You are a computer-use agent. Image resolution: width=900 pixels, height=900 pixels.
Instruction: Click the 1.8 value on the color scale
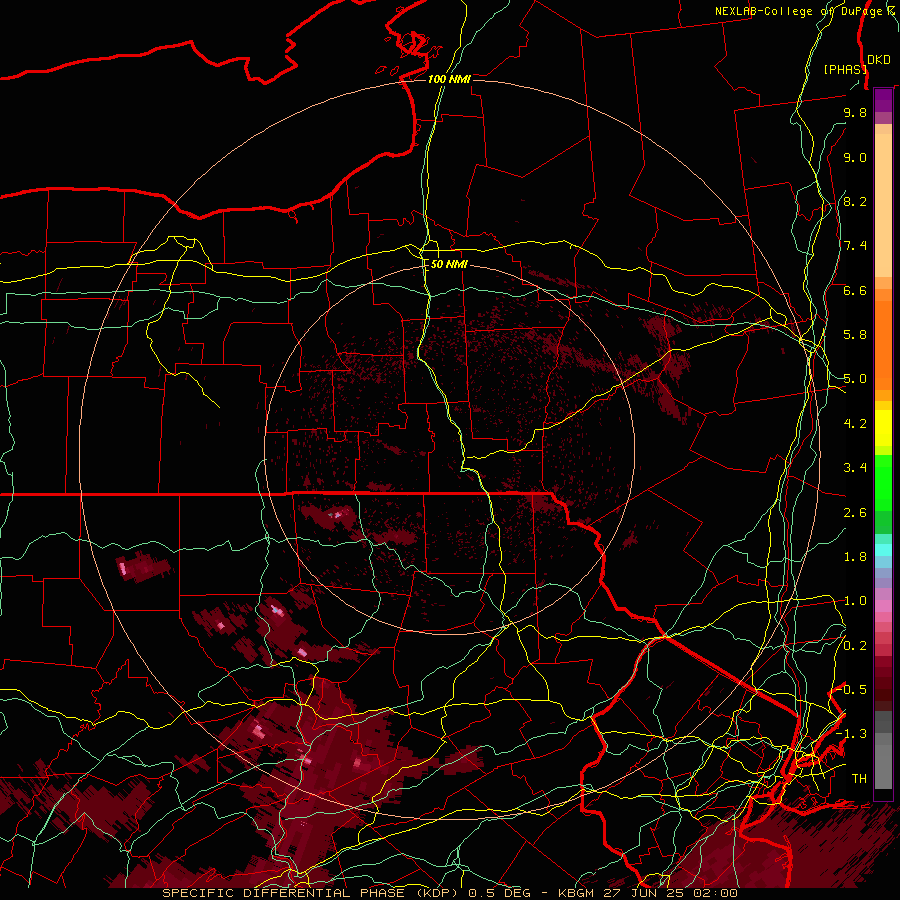tap(855, 557)
